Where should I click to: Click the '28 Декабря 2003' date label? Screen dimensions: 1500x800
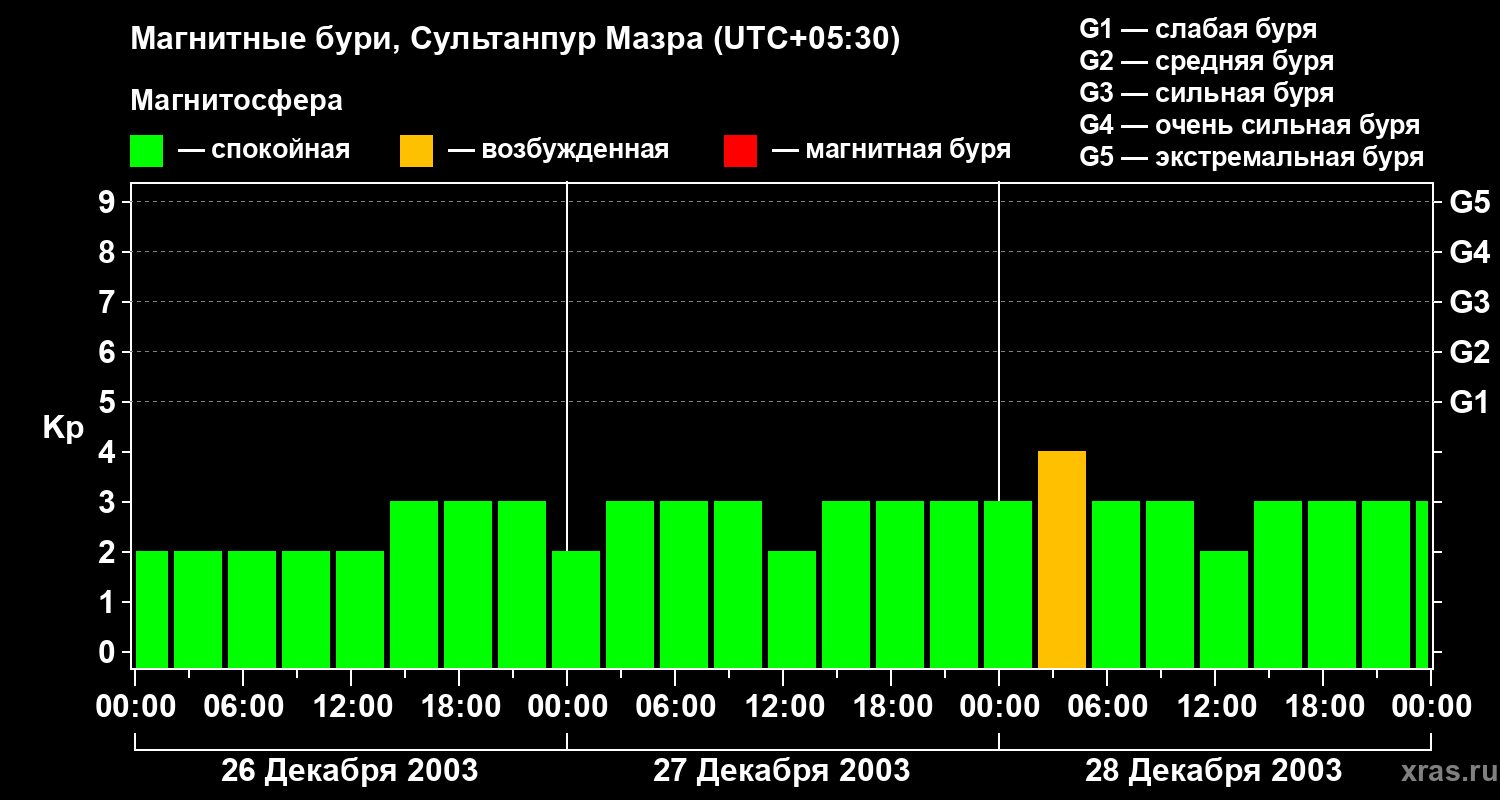1214,771
